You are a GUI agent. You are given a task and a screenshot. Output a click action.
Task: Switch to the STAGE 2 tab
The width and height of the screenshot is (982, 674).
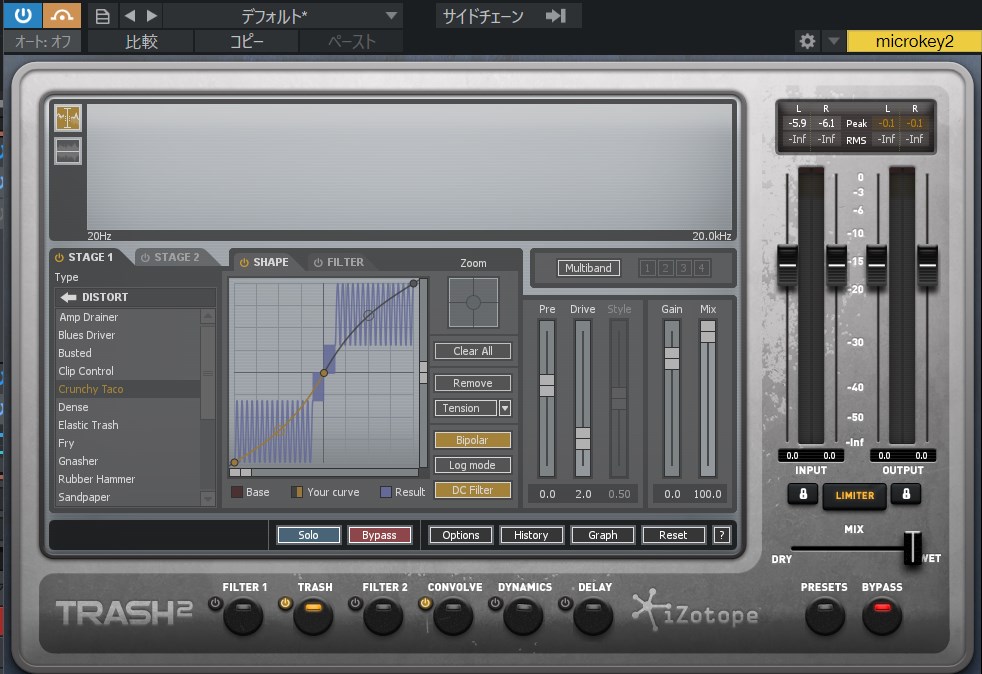[170, 257]
